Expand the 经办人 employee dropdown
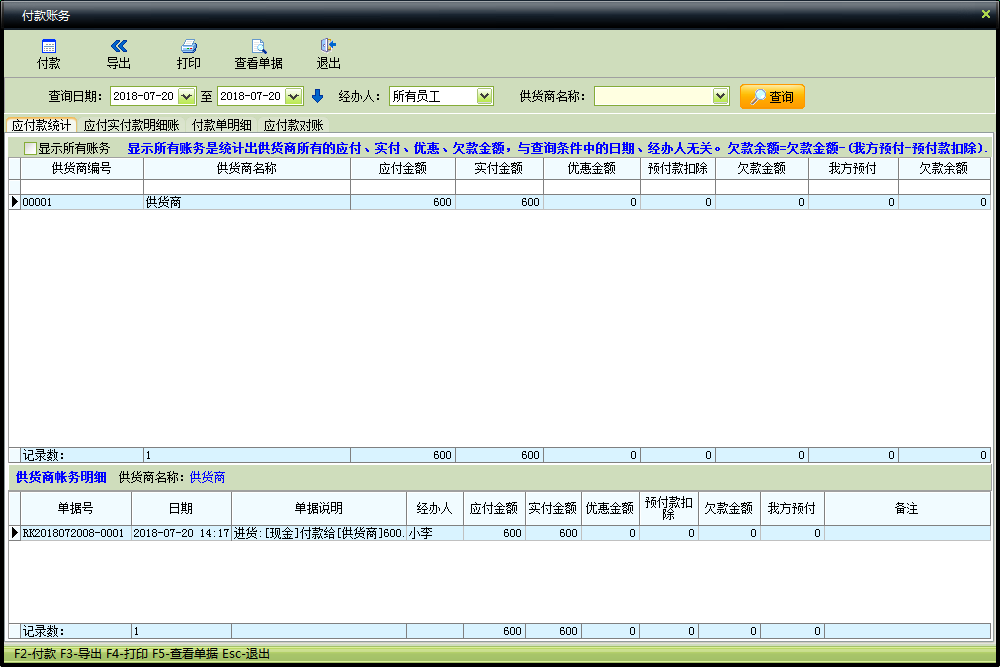 coord(484,97)
